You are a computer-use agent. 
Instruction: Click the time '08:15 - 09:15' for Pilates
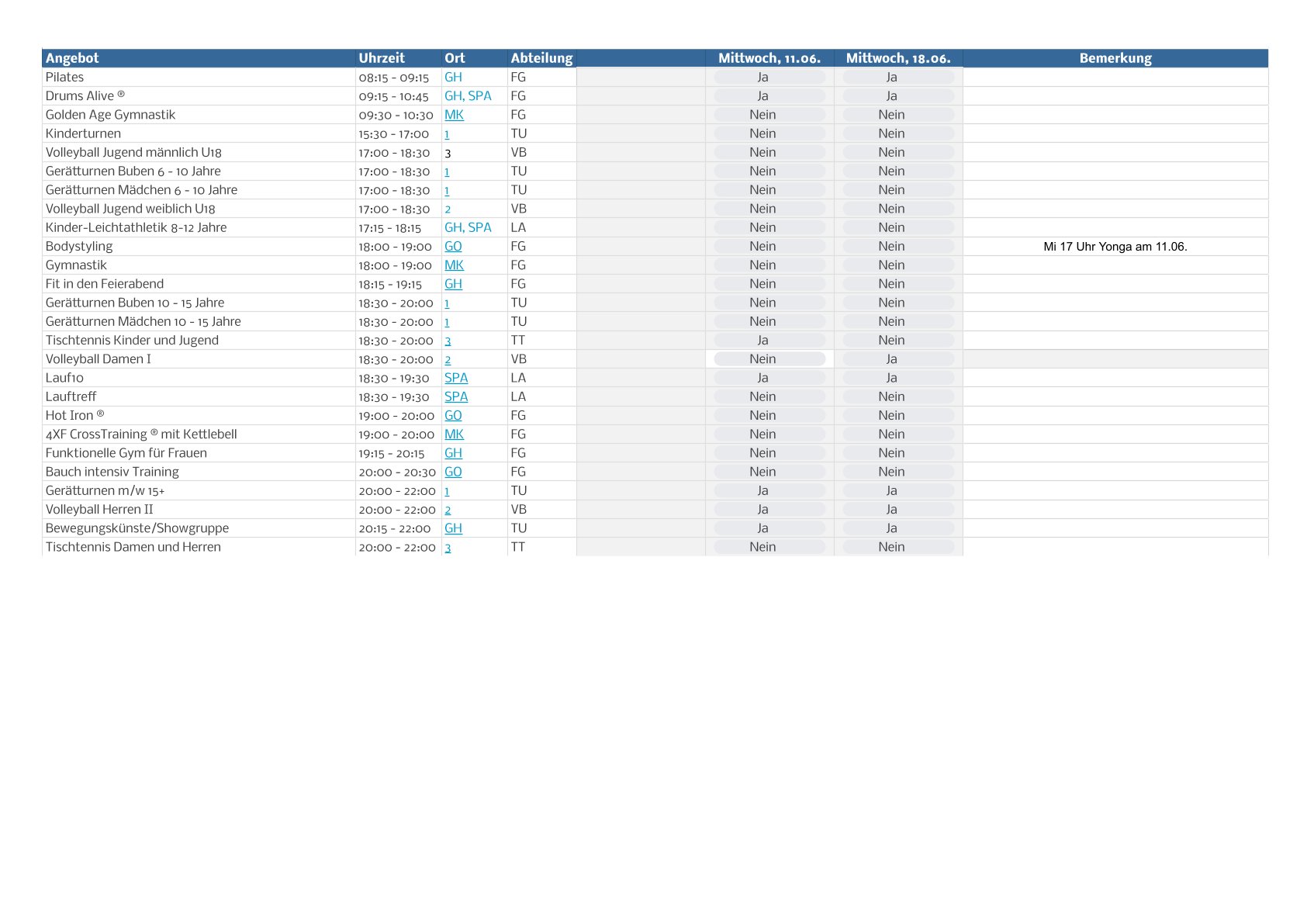394,78
